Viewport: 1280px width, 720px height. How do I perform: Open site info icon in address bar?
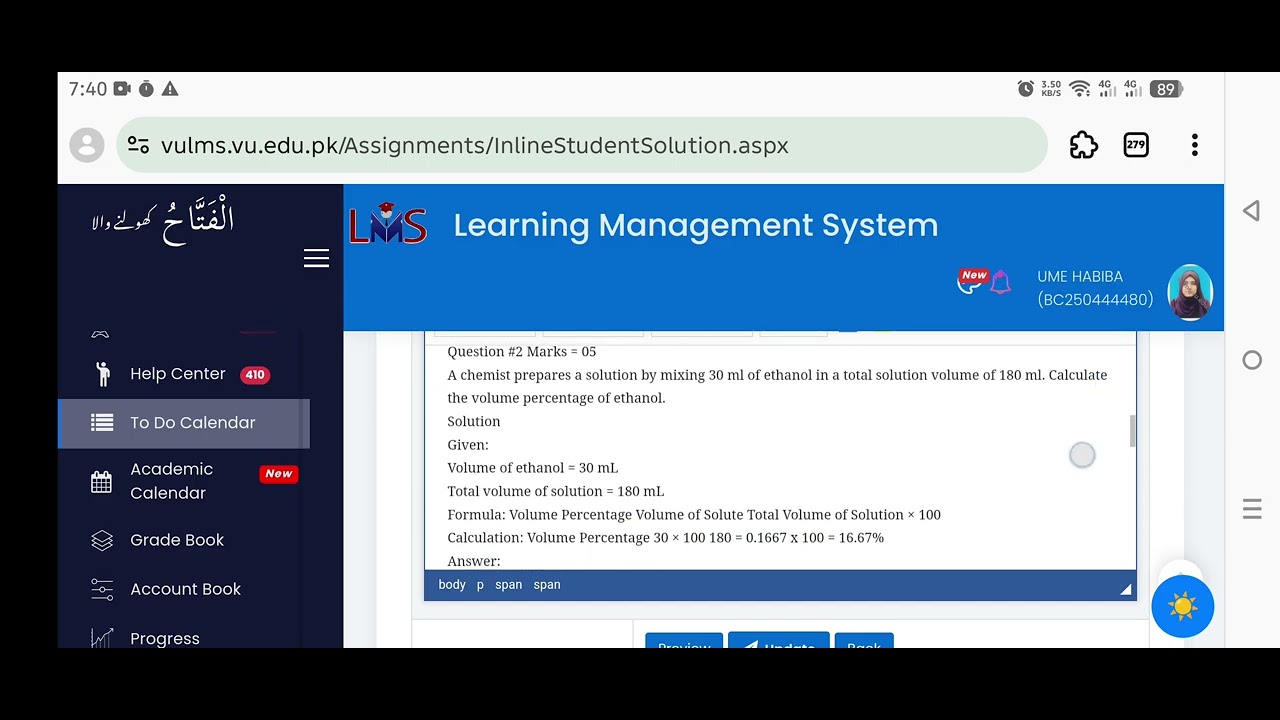[139, 145]
